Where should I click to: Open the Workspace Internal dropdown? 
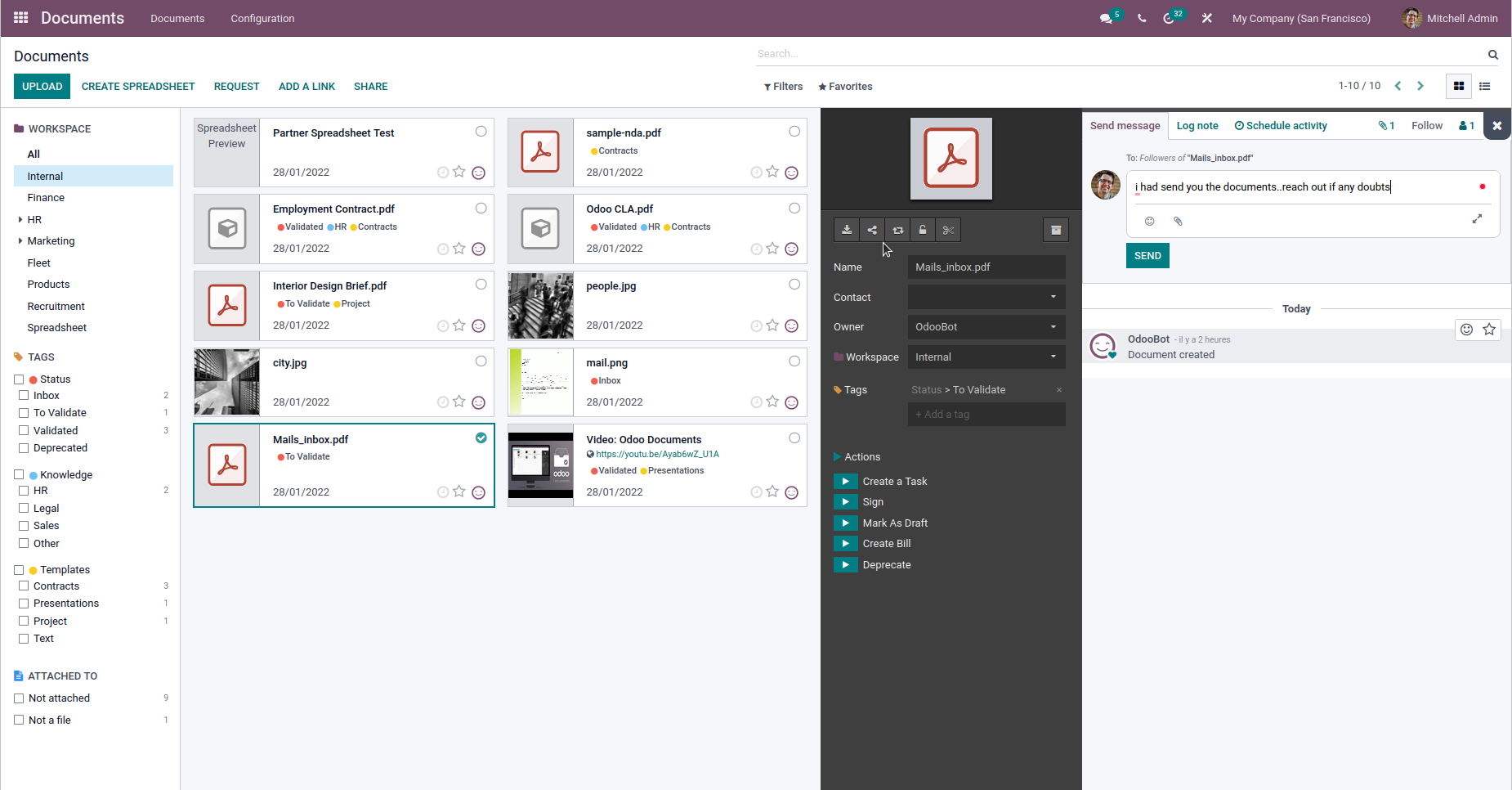tap(986, 357)
